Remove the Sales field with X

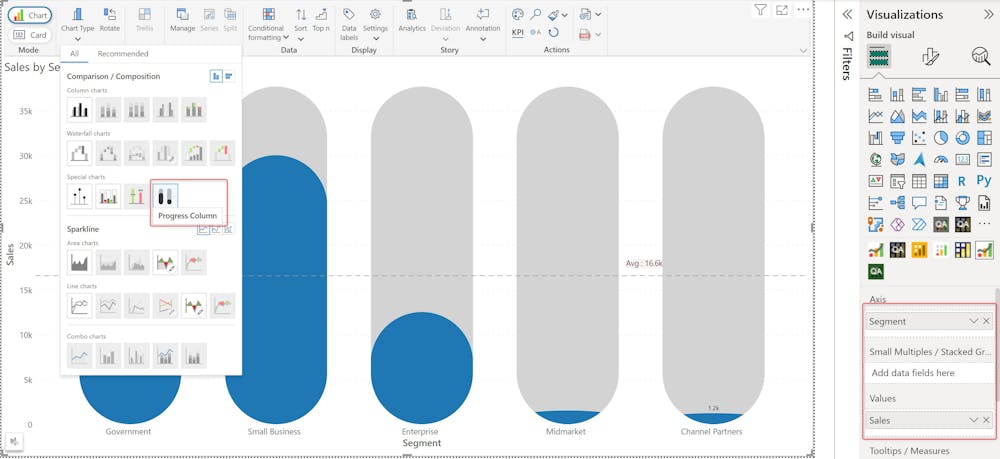986,420
